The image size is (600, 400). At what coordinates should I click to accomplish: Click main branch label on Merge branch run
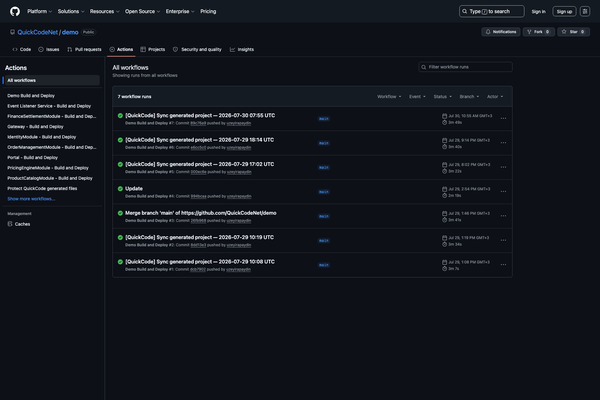click(x=324, y=217)
